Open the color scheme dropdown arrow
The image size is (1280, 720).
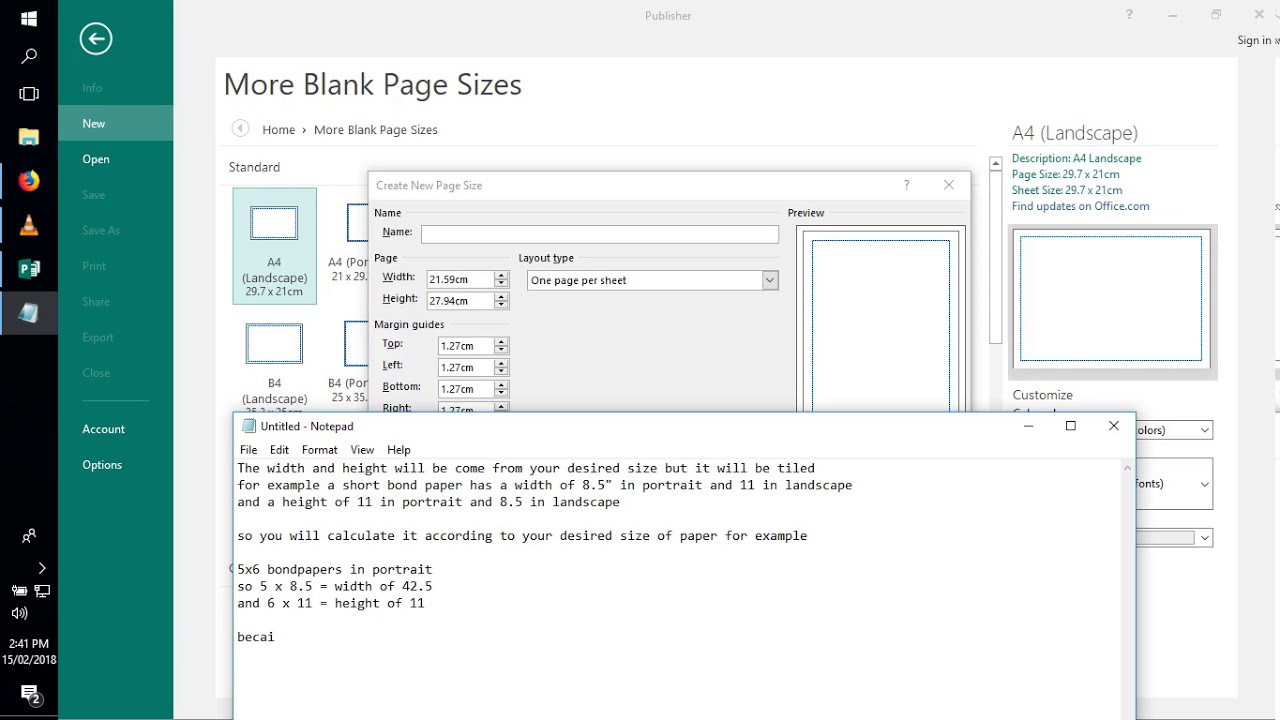point(1205,430)
